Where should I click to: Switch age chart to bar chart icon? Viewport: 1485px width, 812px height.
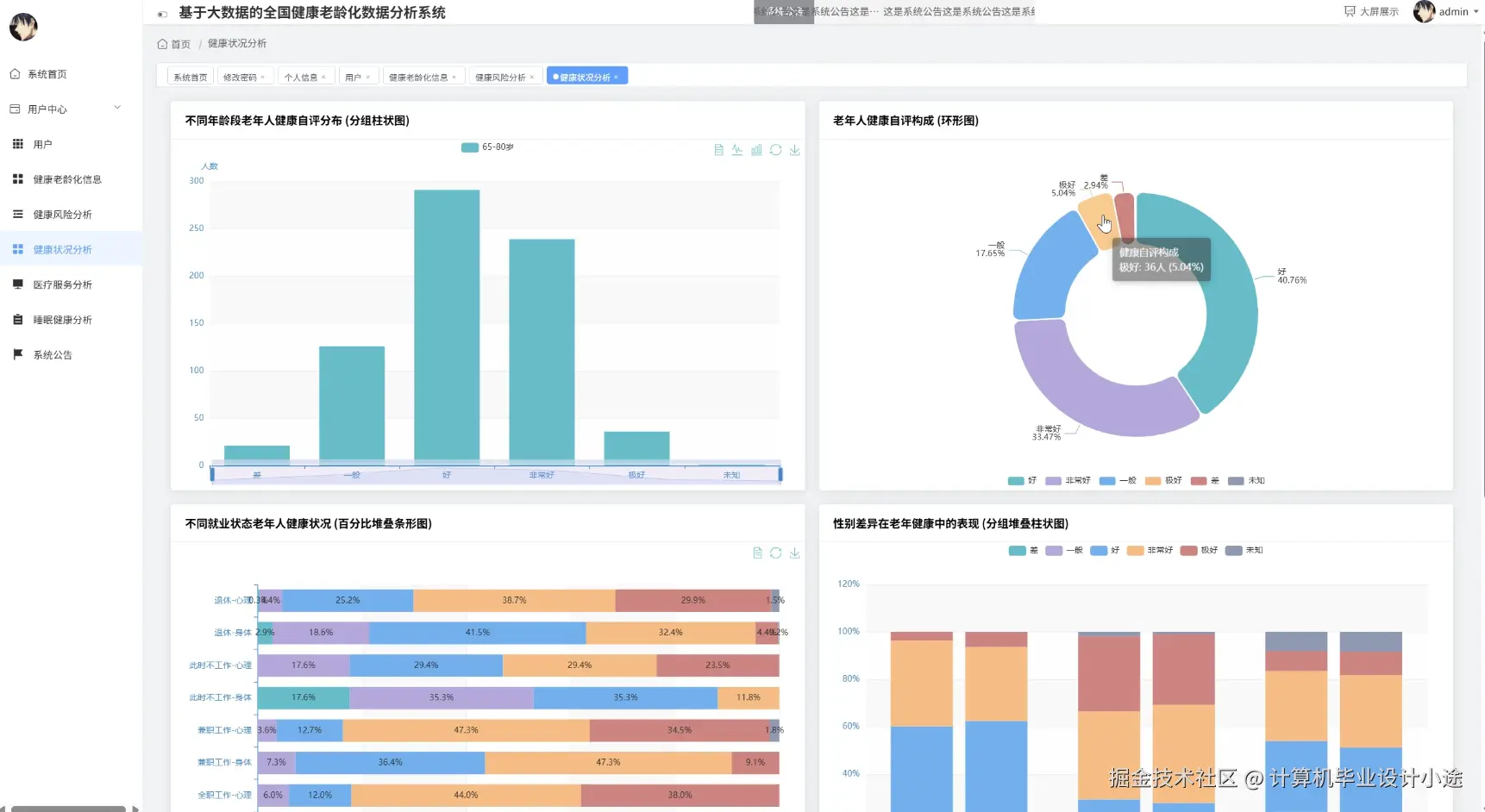tap(756, 150)
